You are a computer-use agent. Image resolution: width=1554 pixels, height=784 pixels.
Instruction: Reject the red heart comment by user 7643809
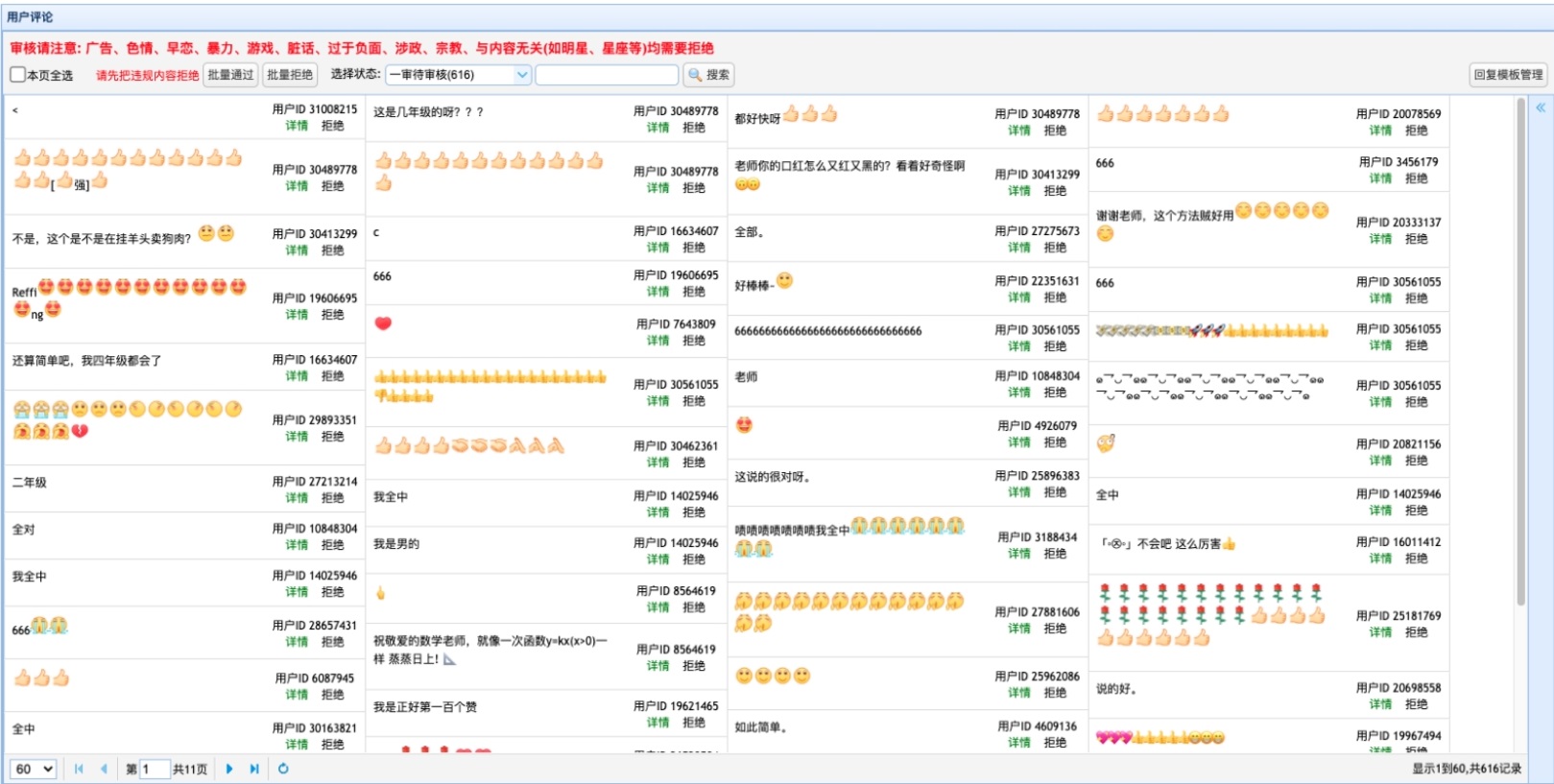click(x=694, y=341)
